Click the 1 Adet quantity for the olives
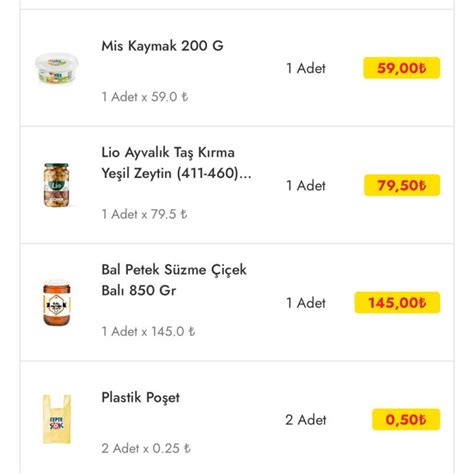The width and height of the screenshot is (474, 474). 306,185
